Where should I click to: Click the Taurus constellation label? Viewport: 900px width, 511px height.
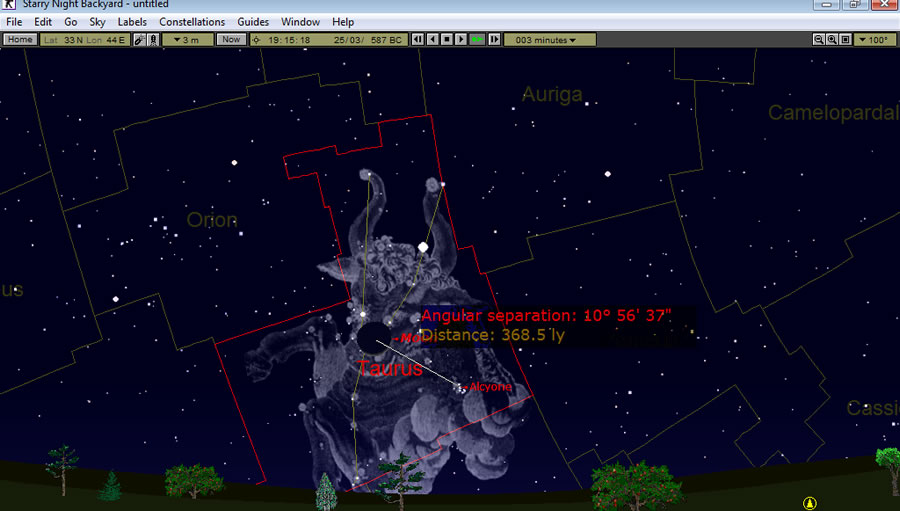[390, 368]
